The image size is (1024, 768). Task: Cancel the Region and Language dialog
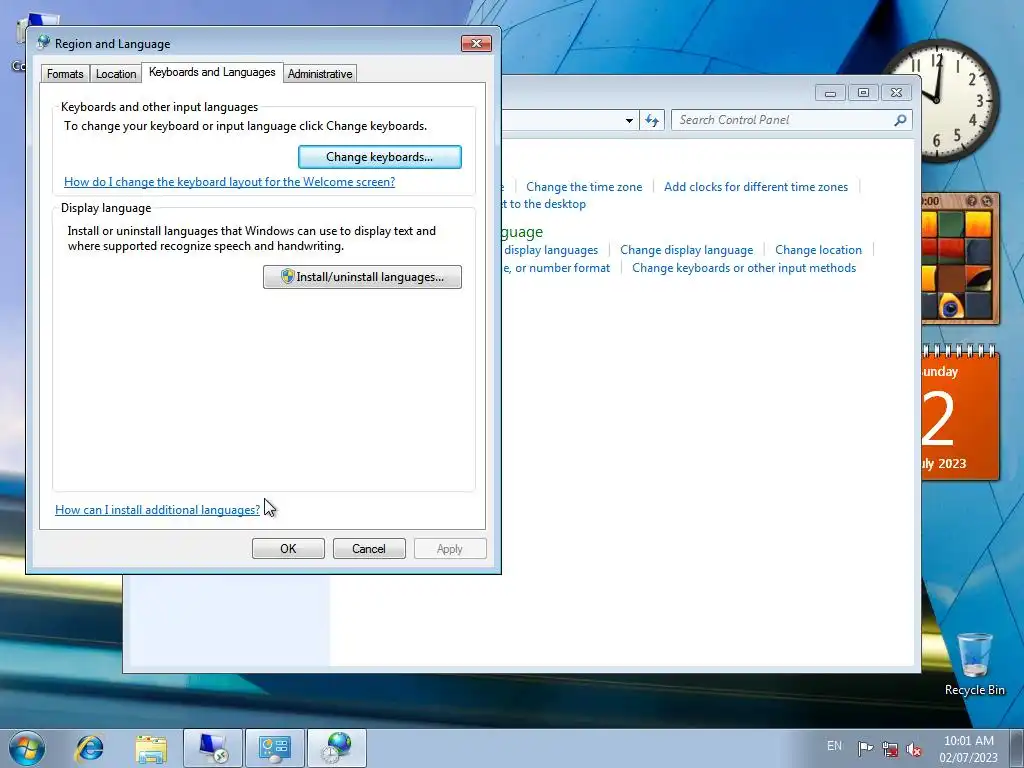pos(369,549)
